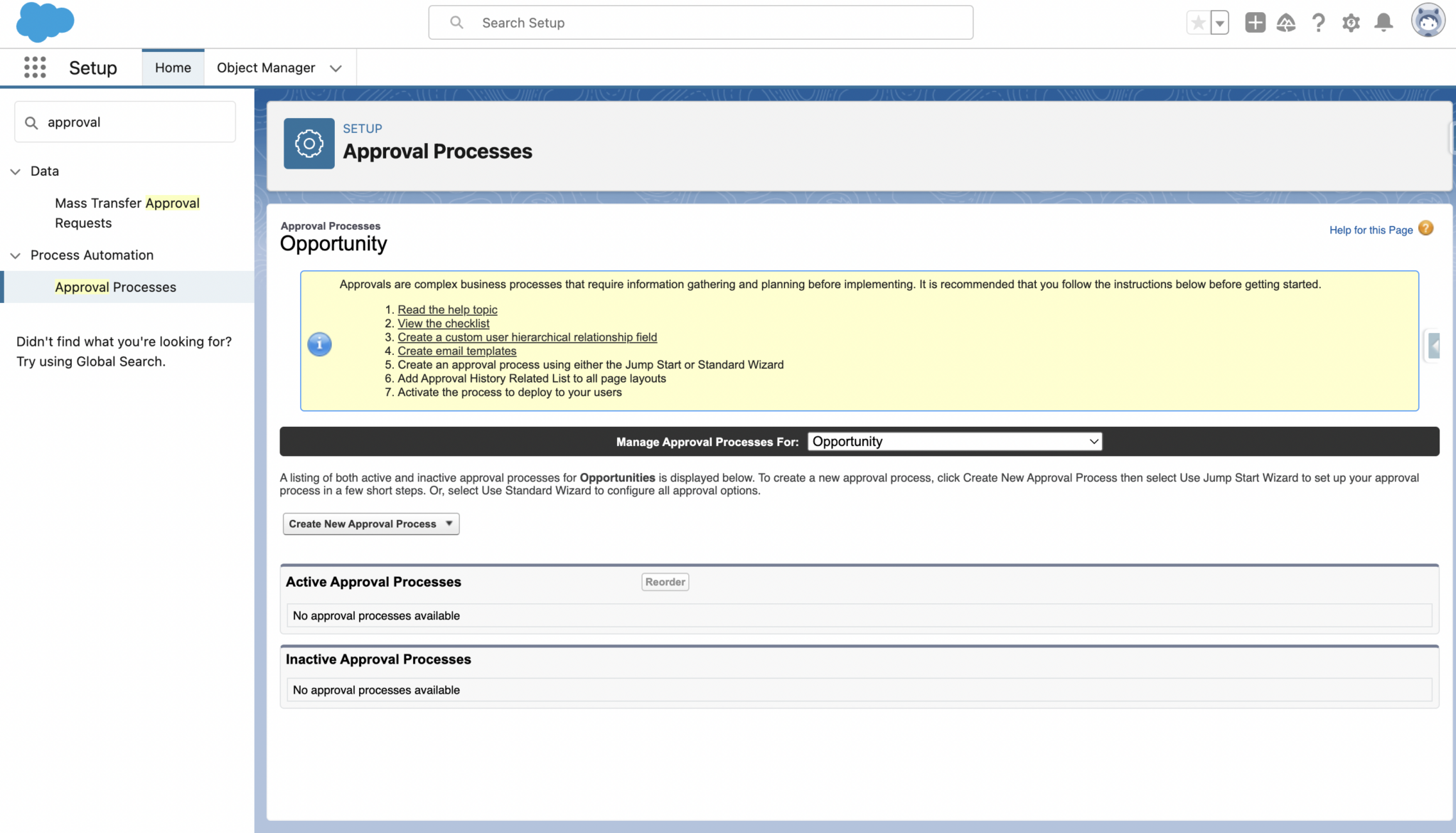Collapse the Data section in sidebar
This screenshot has height=833, width=1456.
coord(15,171)
